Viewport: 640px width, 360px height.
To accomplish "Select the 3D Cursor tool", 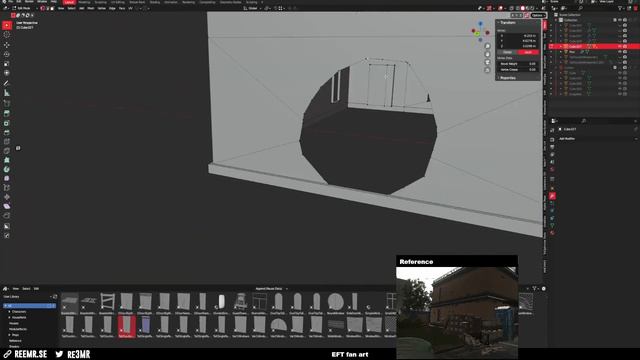I will point(7,35).
